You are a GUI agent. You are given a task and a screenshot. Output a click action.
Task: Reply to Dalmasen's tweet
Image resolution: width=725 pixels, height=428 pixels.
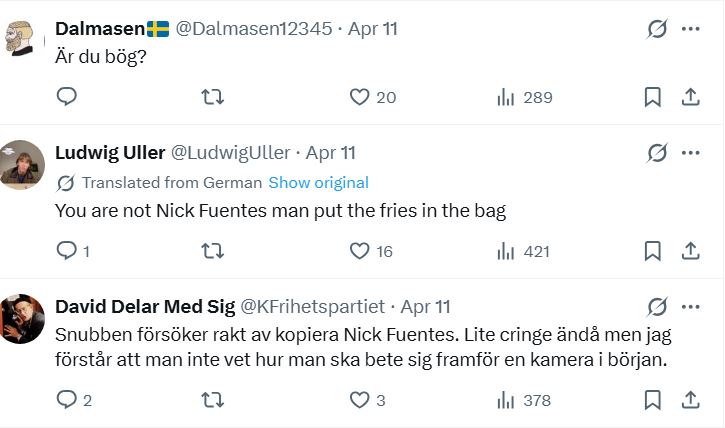(x=67, y=97)
